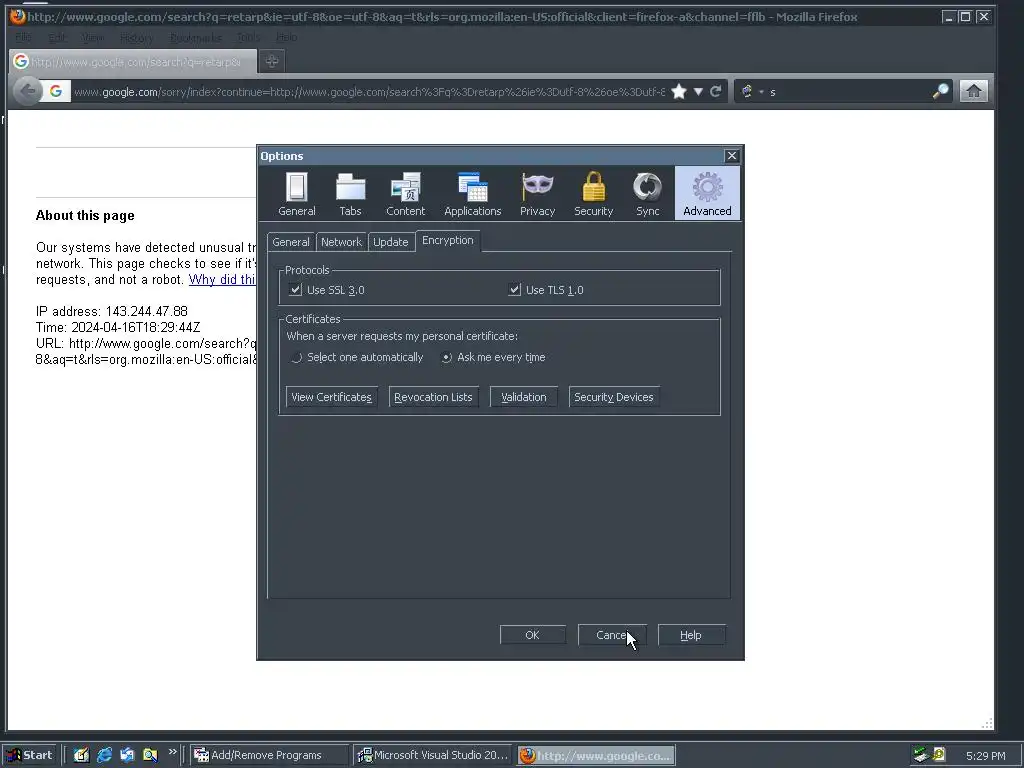1024x768 pixels.
Task: Confirm options with OK button
Action: (x=532, y=635)
